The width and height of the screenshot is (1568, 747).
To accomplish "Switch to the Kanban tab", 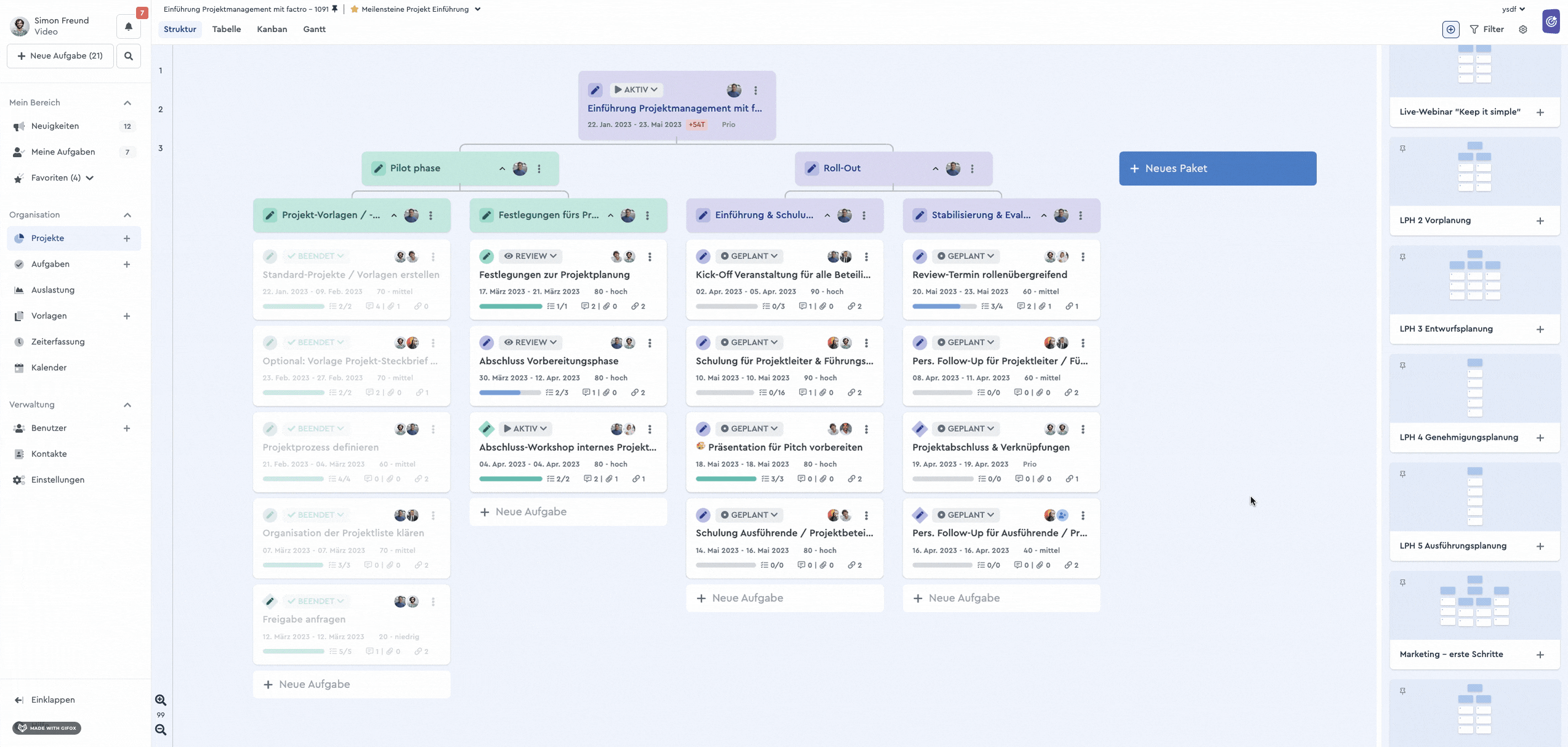I will point(271,30).
